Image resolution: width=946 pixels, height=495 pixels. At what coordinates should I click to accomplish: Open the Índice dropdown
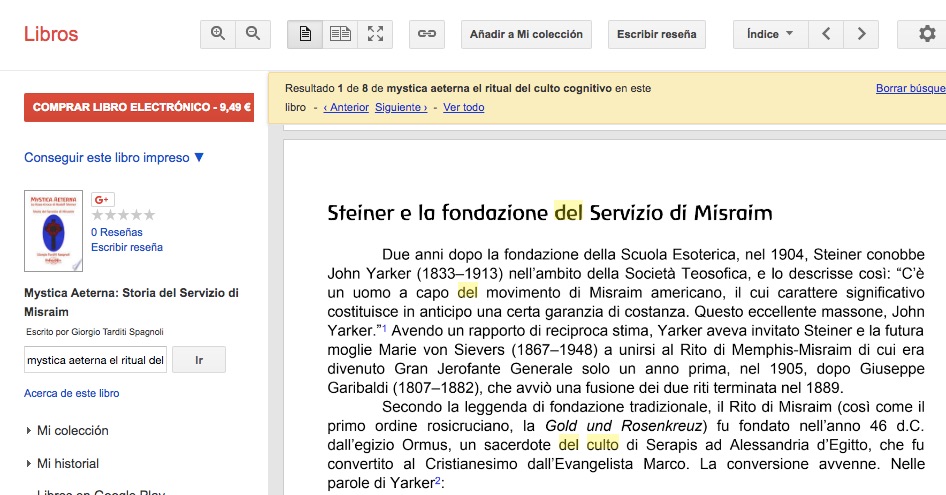pos(769,34)
